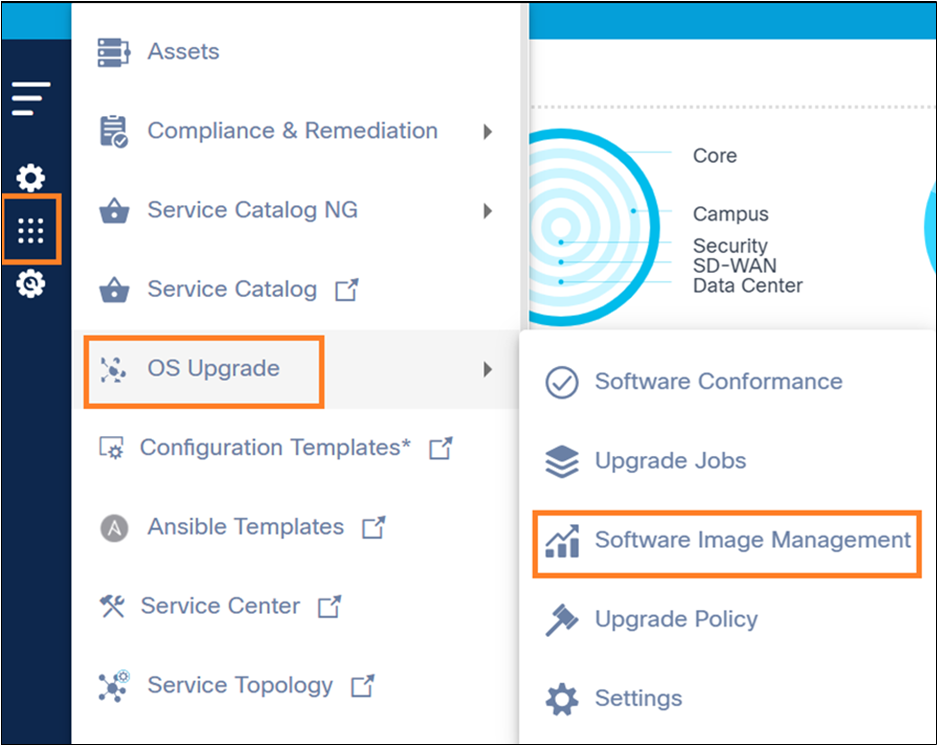Click the hamburger menu icon in sidebar
The image size is (938, 746).
coord(31,99)
